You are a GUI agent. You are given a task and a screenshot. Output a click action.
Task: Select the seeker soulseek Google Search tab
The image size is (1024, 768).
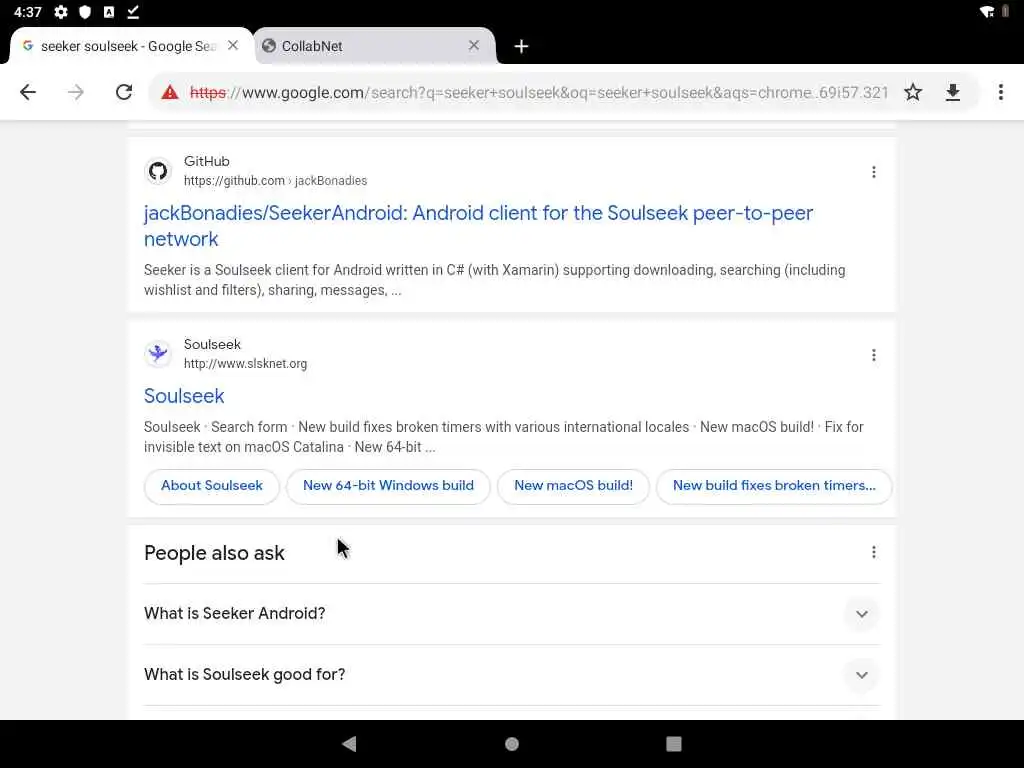(x=131, y=46)
